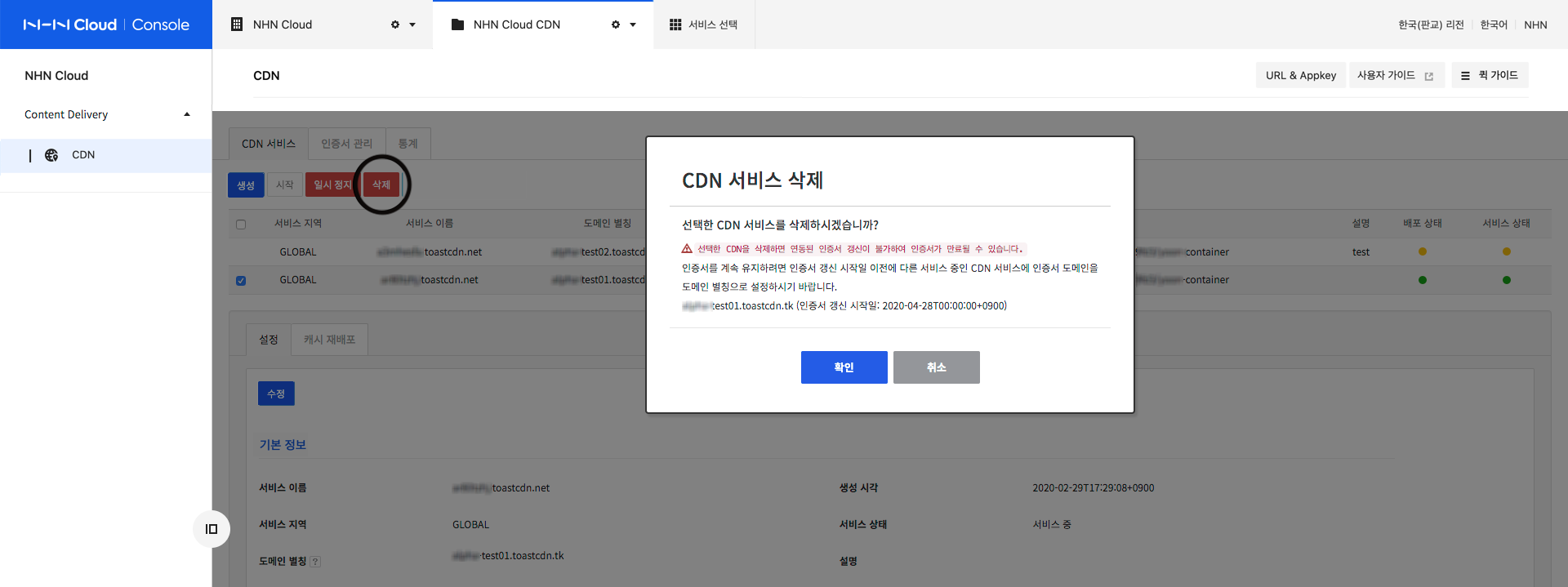Collapse the Content Delivery section
Viewport: 1568px width, 587px height.
pos(187,114)
